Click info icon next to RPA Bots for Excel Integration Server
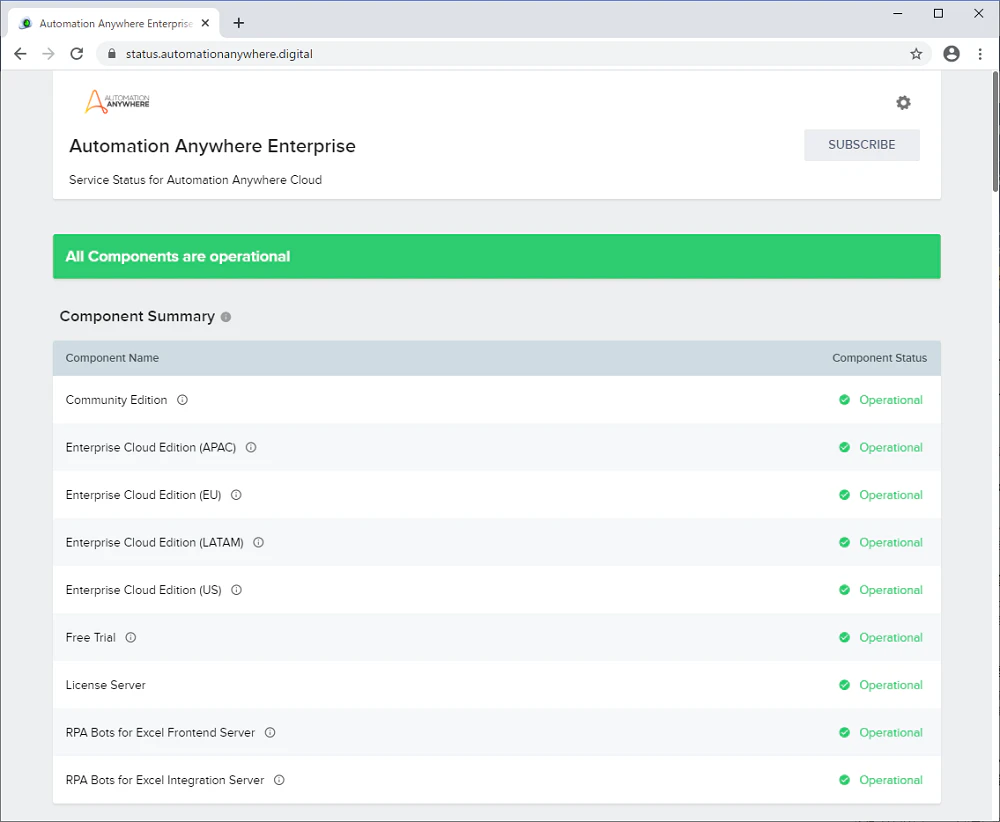 [x=279, y=780]
